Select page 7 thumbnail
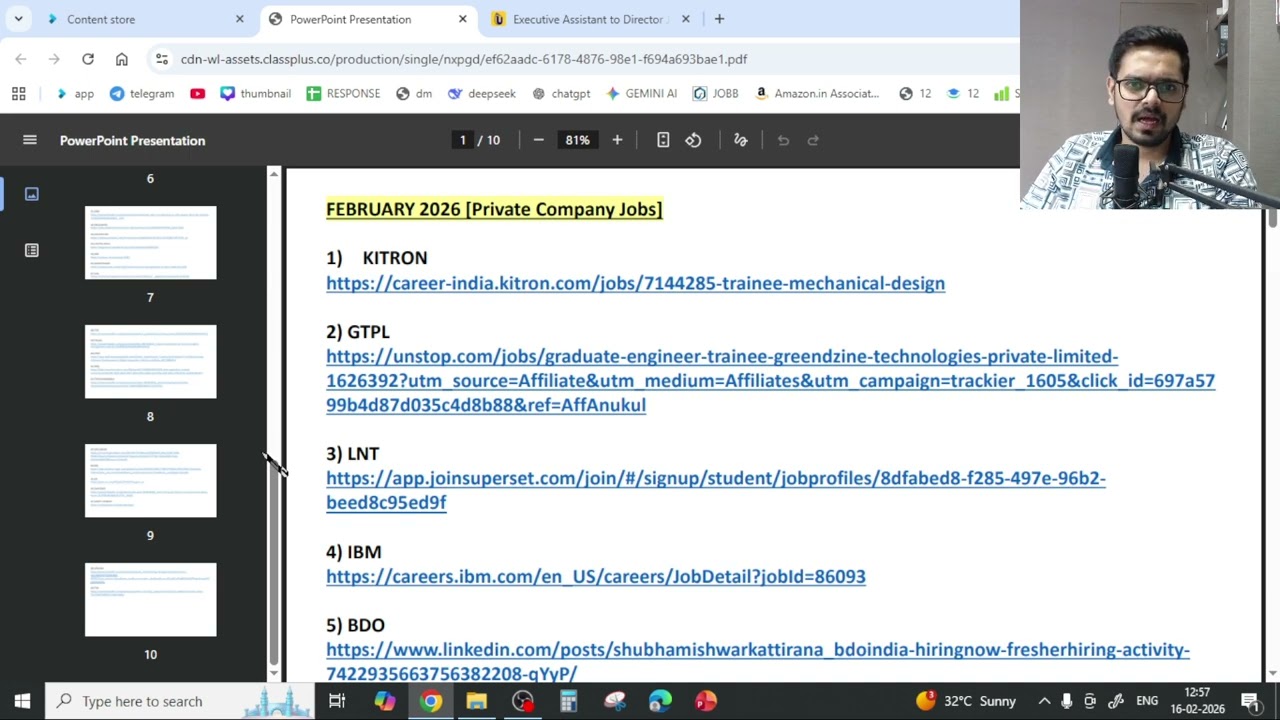 click(x=150, y=243)
